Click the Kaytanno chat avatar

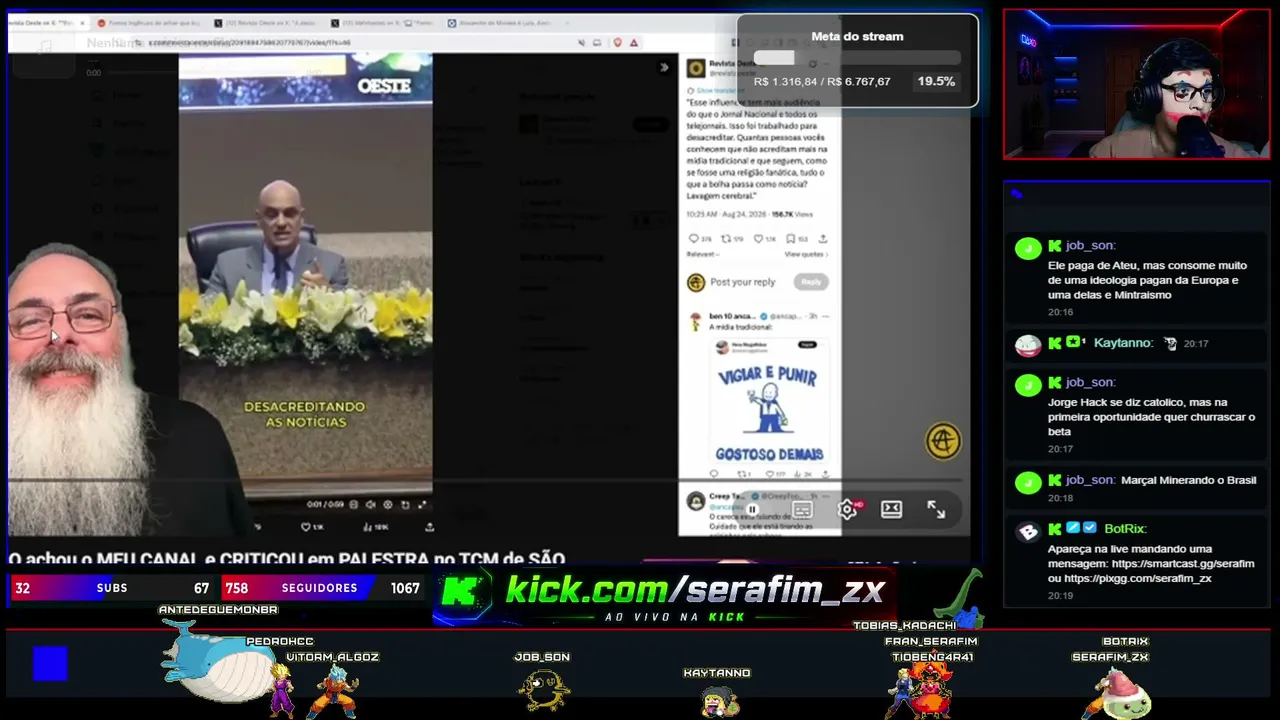[x=1028, y=345]
